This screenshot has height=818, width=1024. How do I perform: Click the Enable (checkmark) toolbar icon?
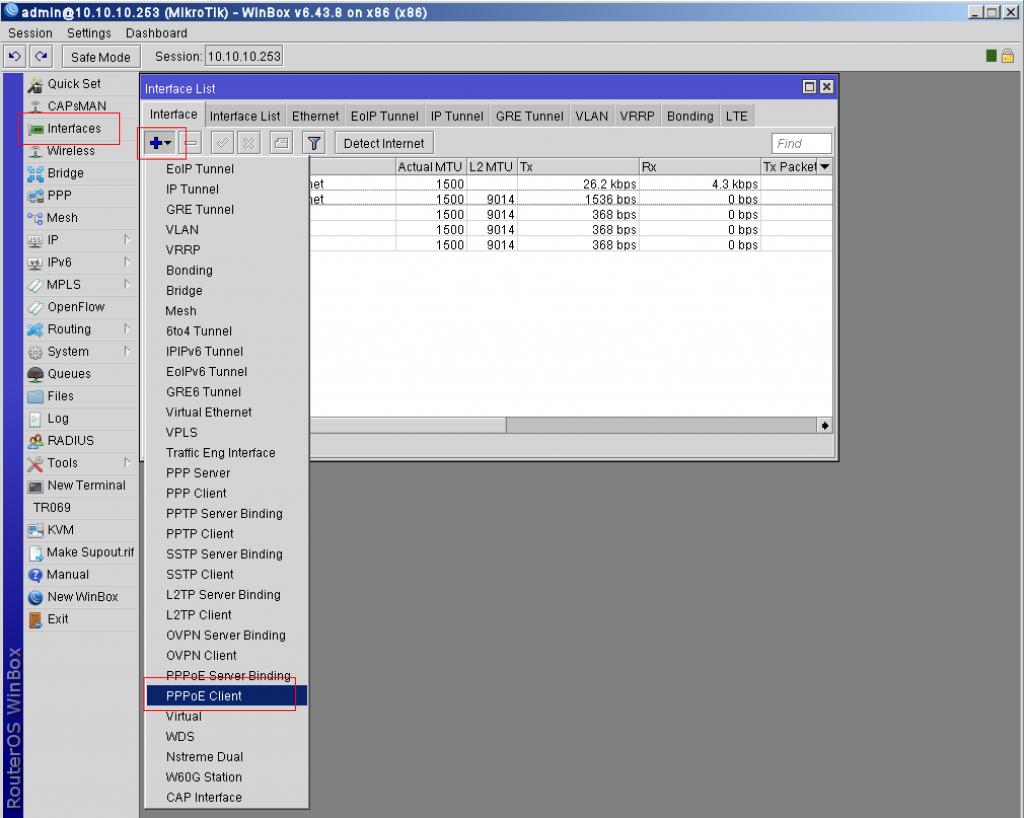(223, 143)
